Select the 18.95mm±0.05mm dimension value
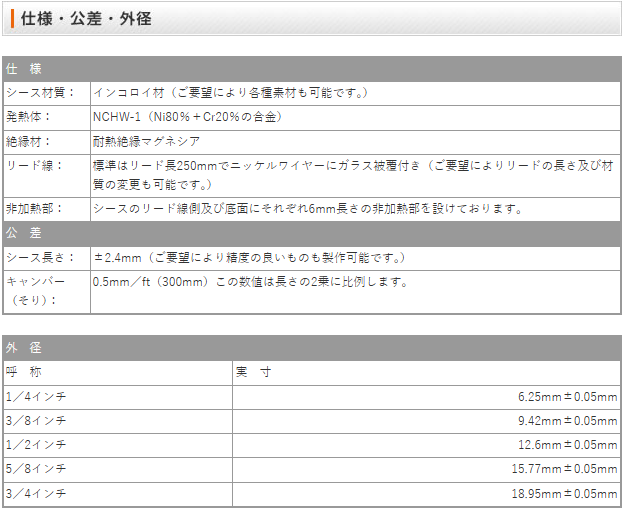The image size is (624, 511). pos(565,492)
